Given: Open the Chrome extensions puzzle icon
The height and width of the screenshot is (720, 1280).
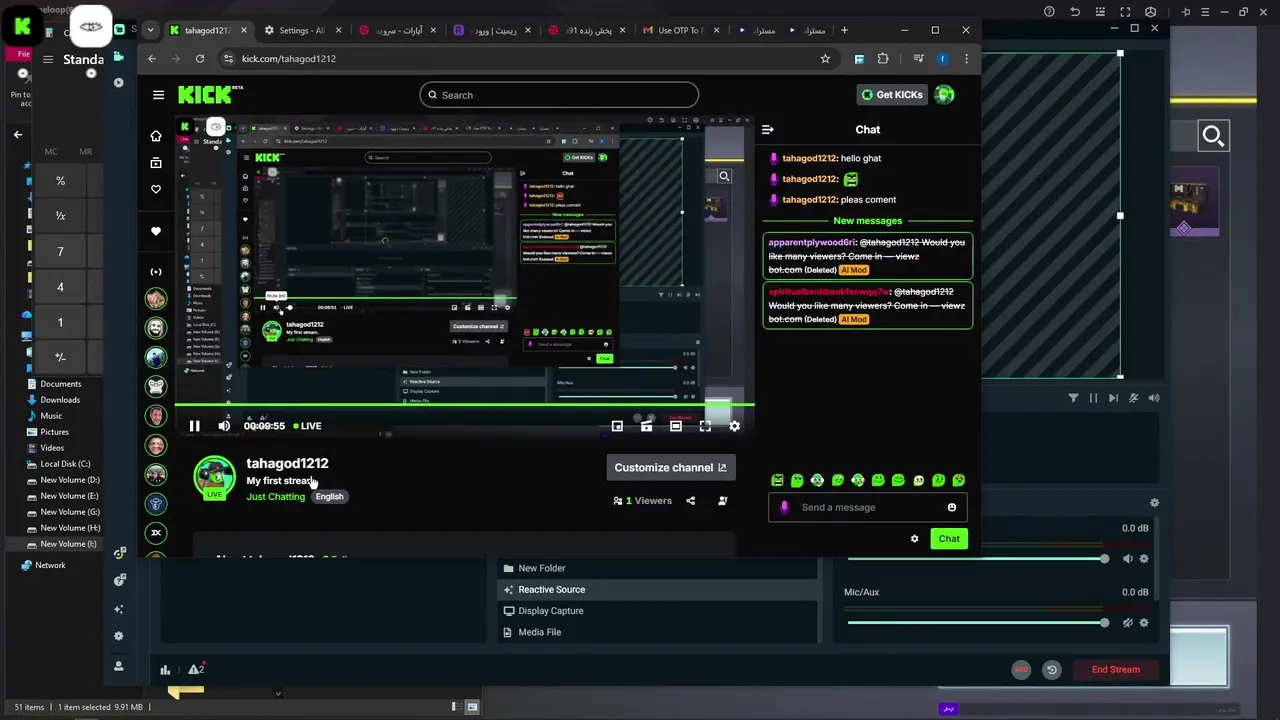Looking at the screenshot, I should click(x=883, y=59).
